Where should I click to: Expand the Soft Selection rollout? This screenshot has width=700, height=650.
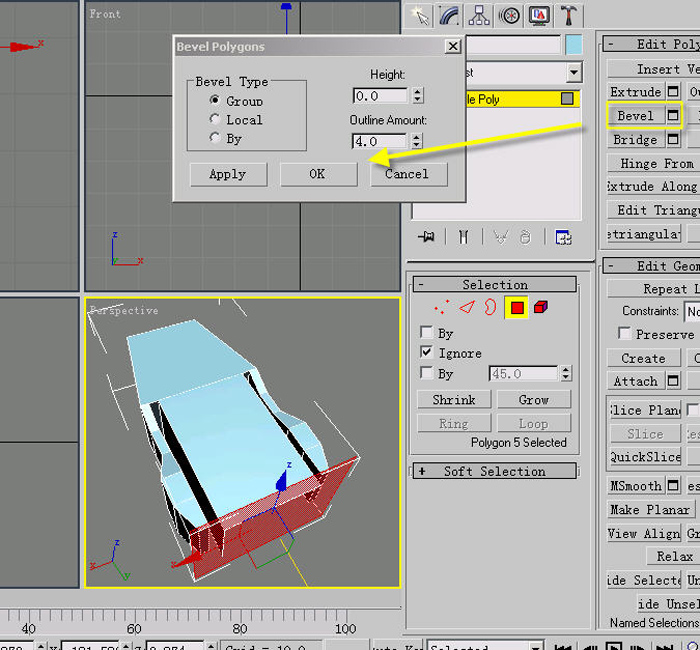click(x=495, y=471)
